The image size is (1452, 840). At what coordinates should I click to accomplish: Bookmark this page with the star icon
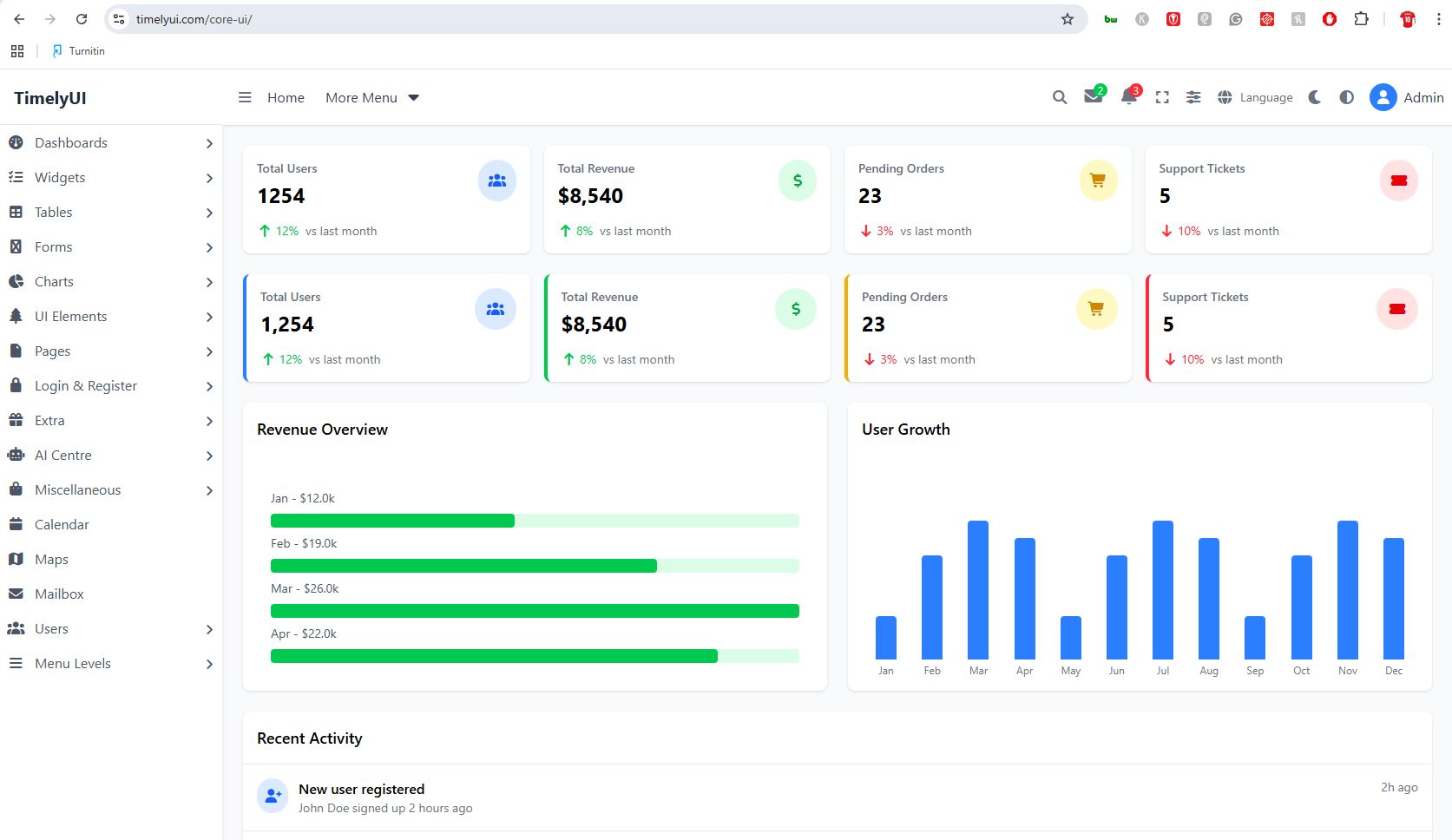1068,19
